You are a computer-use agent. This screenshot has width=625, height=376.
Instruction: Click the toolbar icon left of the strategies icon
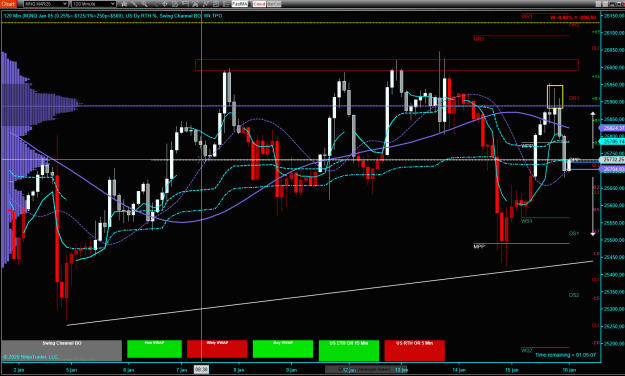click(x=185, y=4)
